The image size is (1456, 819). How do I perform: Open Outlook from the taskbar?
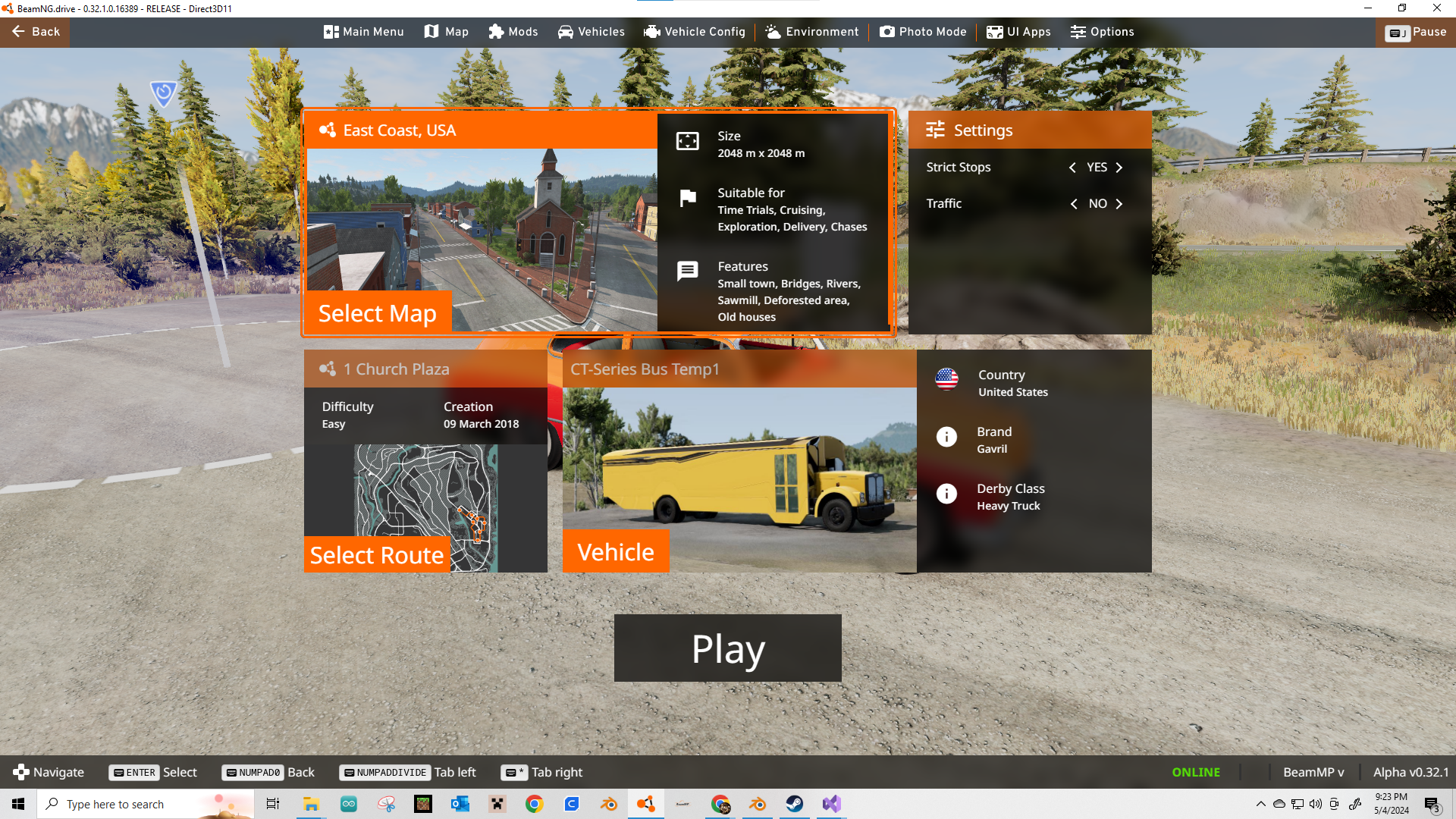(x=460, y=804)
